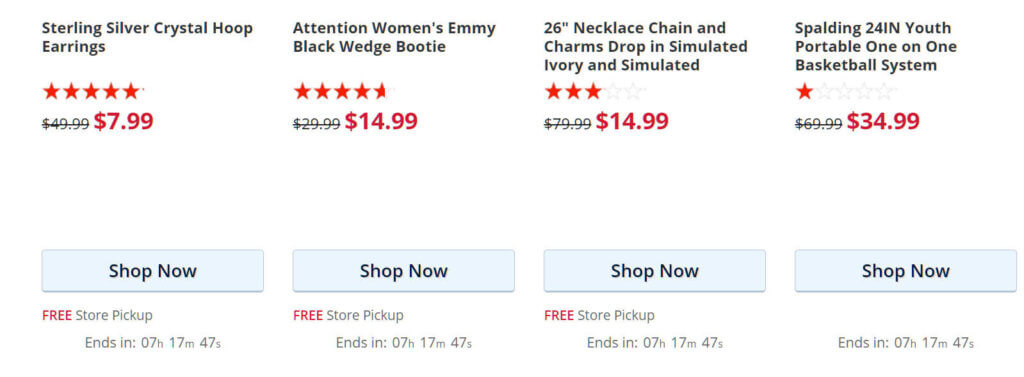The height and width of the screenshot is (377, 1024).
Task: Open 26" Necklace Chain and Charms Drop listing
Action: coord(645,46)
